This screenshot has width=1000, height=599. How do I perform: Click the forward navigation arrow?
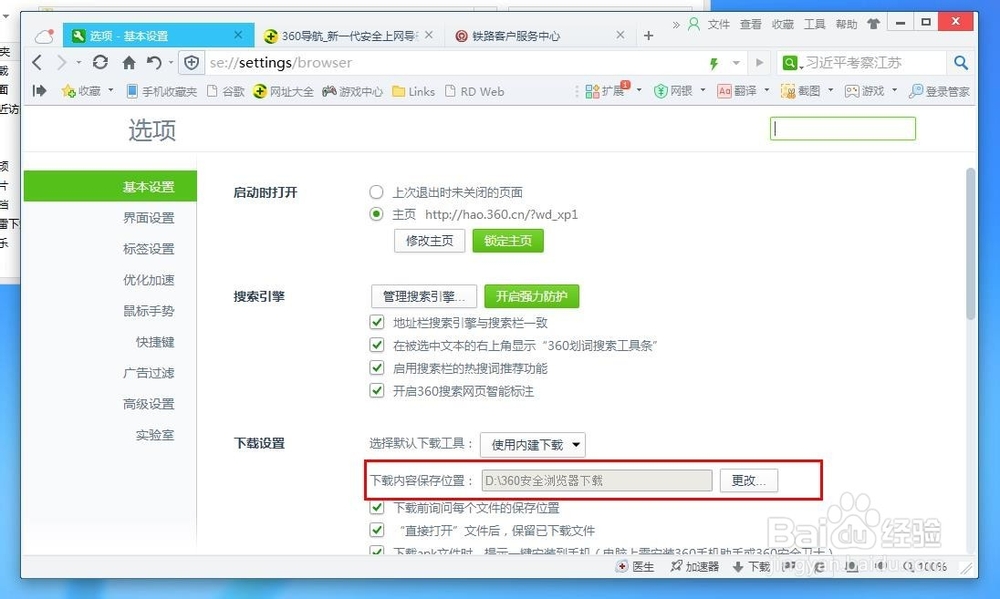point(61,63)
